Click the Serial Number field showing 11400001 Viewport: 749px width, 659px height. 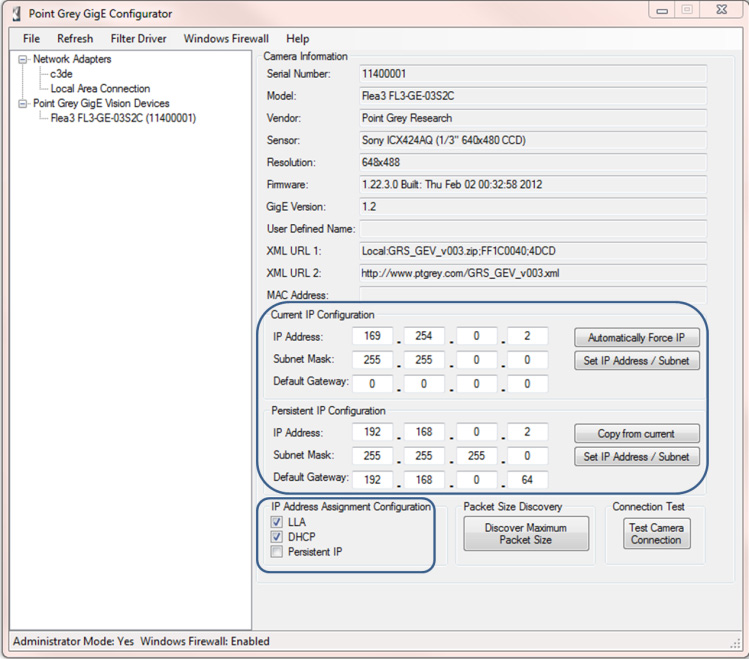point(533,74)
